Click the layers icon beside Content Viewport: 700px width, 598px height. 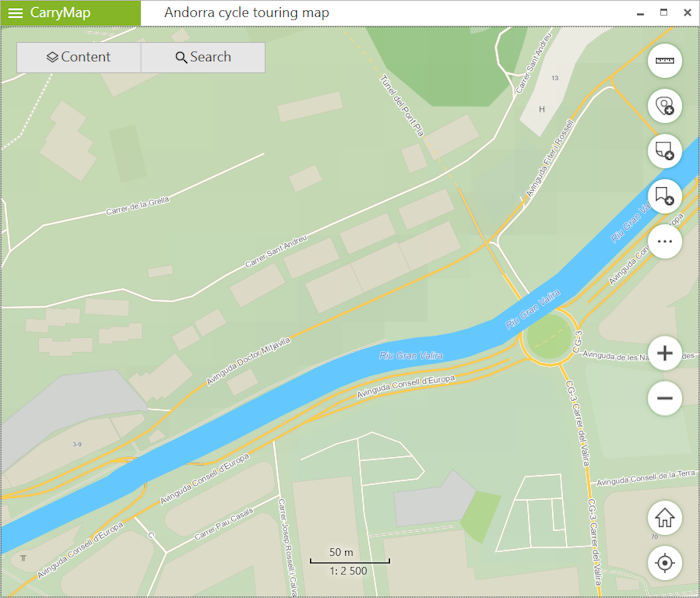(52, 57)
